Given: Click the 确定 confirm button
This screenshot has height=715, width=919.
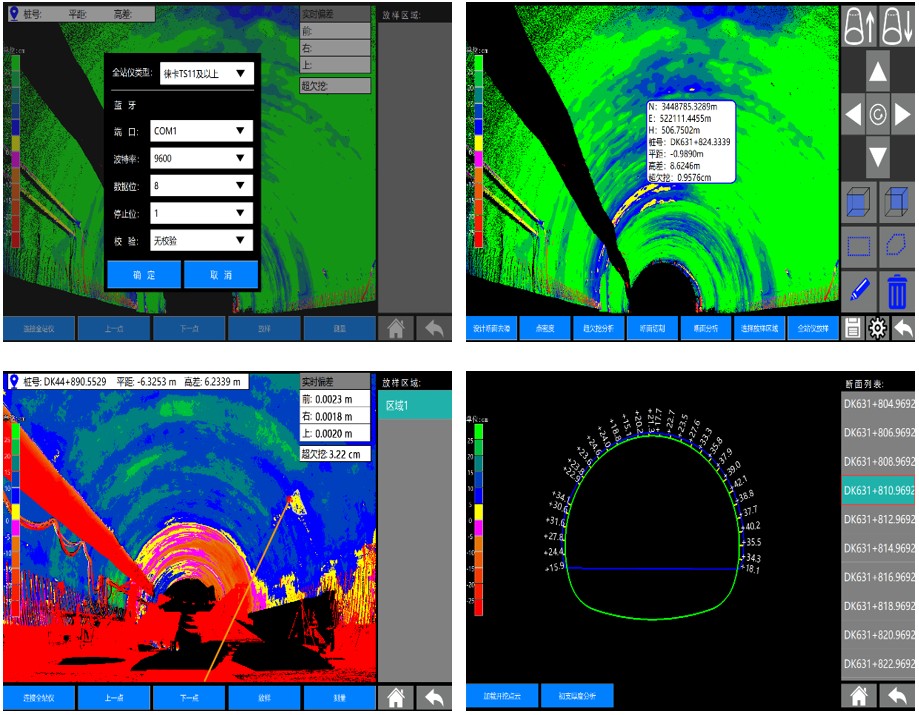Looking at the screenshot, I should [x=144, y=275].
